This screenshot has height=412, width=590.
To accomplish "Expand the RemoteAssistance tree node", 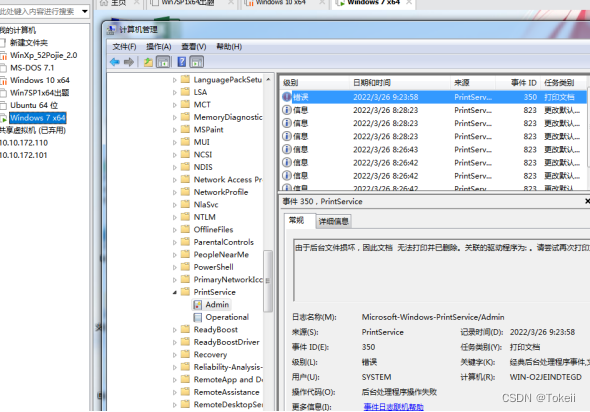I will pyautogui.click(x=175, y=392).
